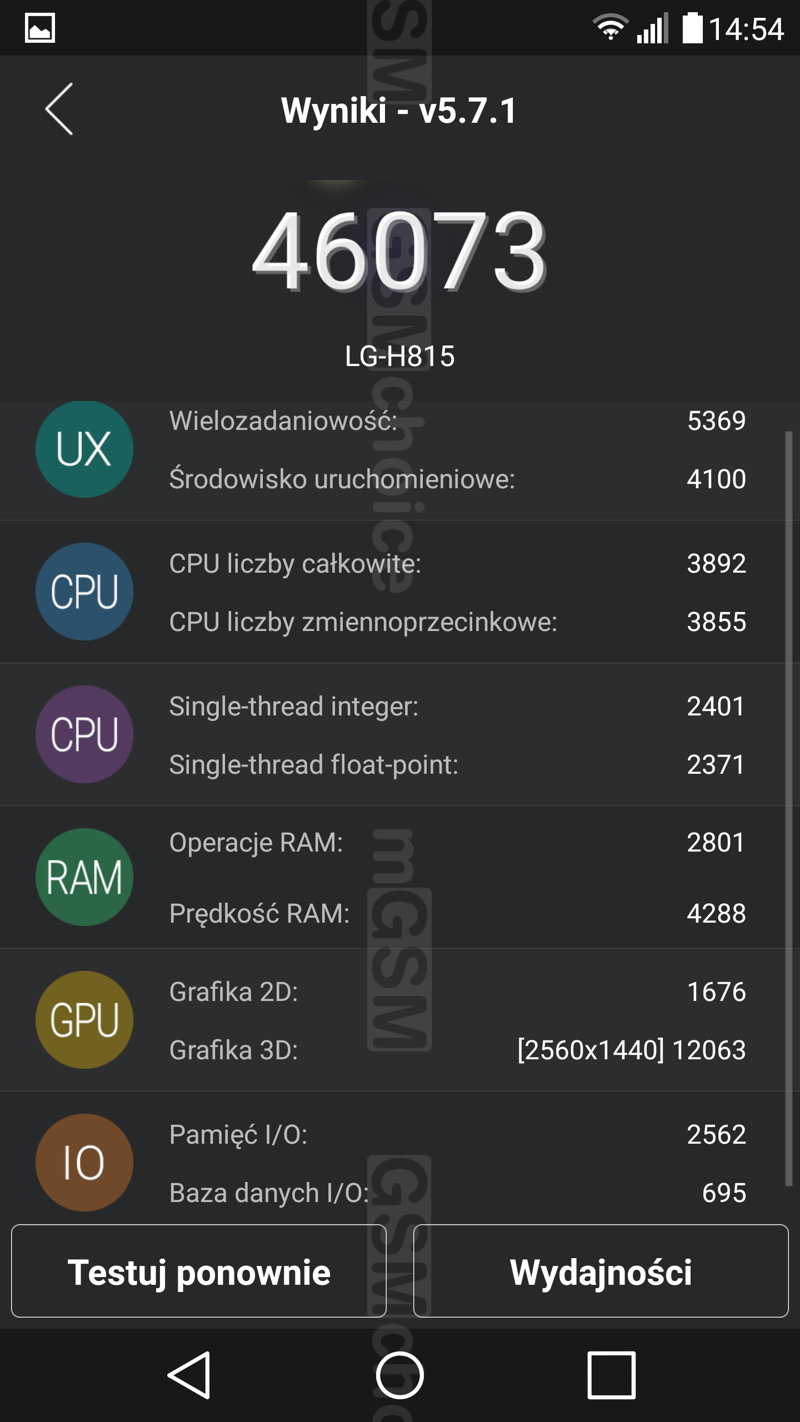This screenshot has height=1422, width=800.
Task: Click the Wydajności button
Action: click(601, 1271)
